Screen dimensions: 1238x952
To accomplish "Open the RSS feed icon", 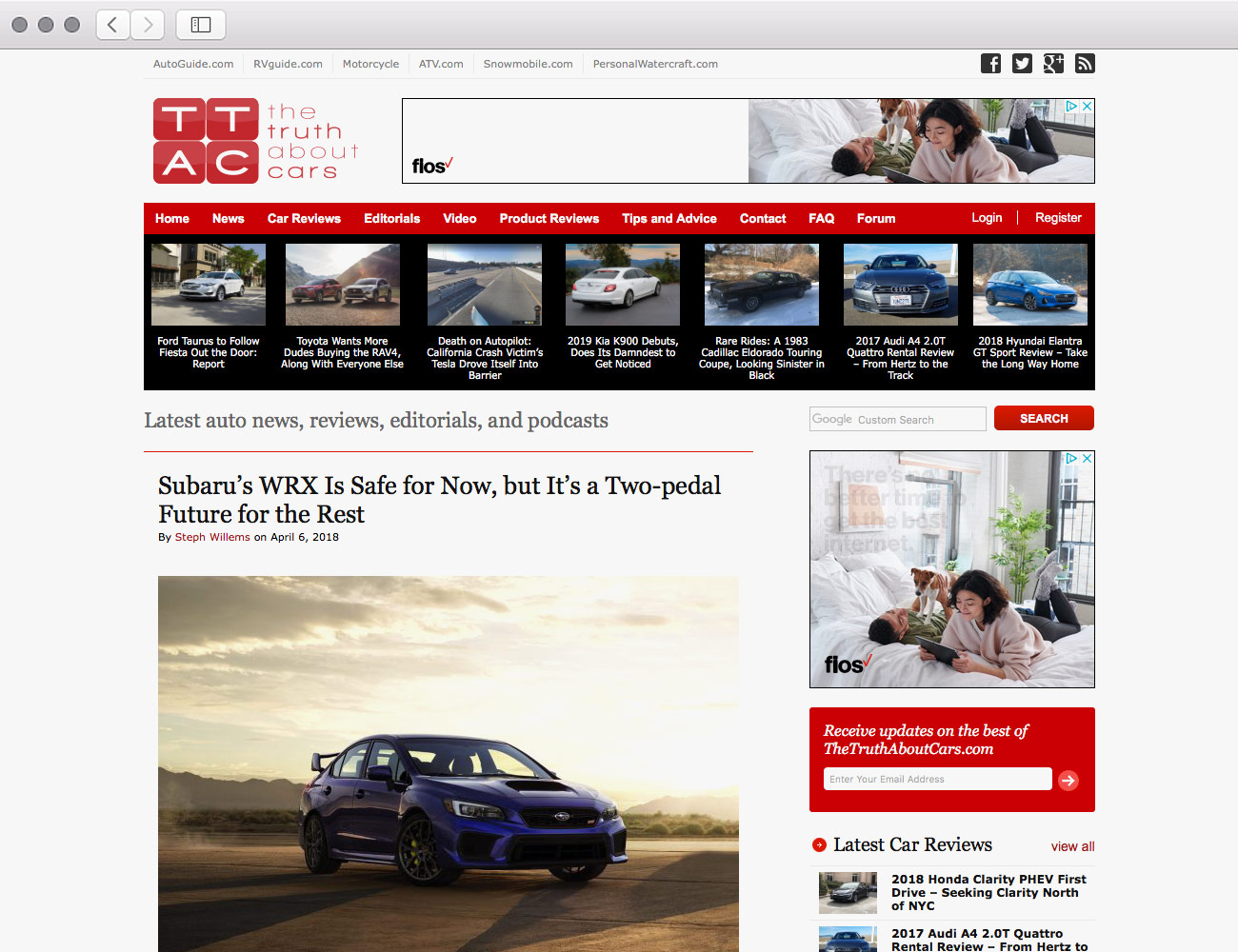I will point(1085,64).
